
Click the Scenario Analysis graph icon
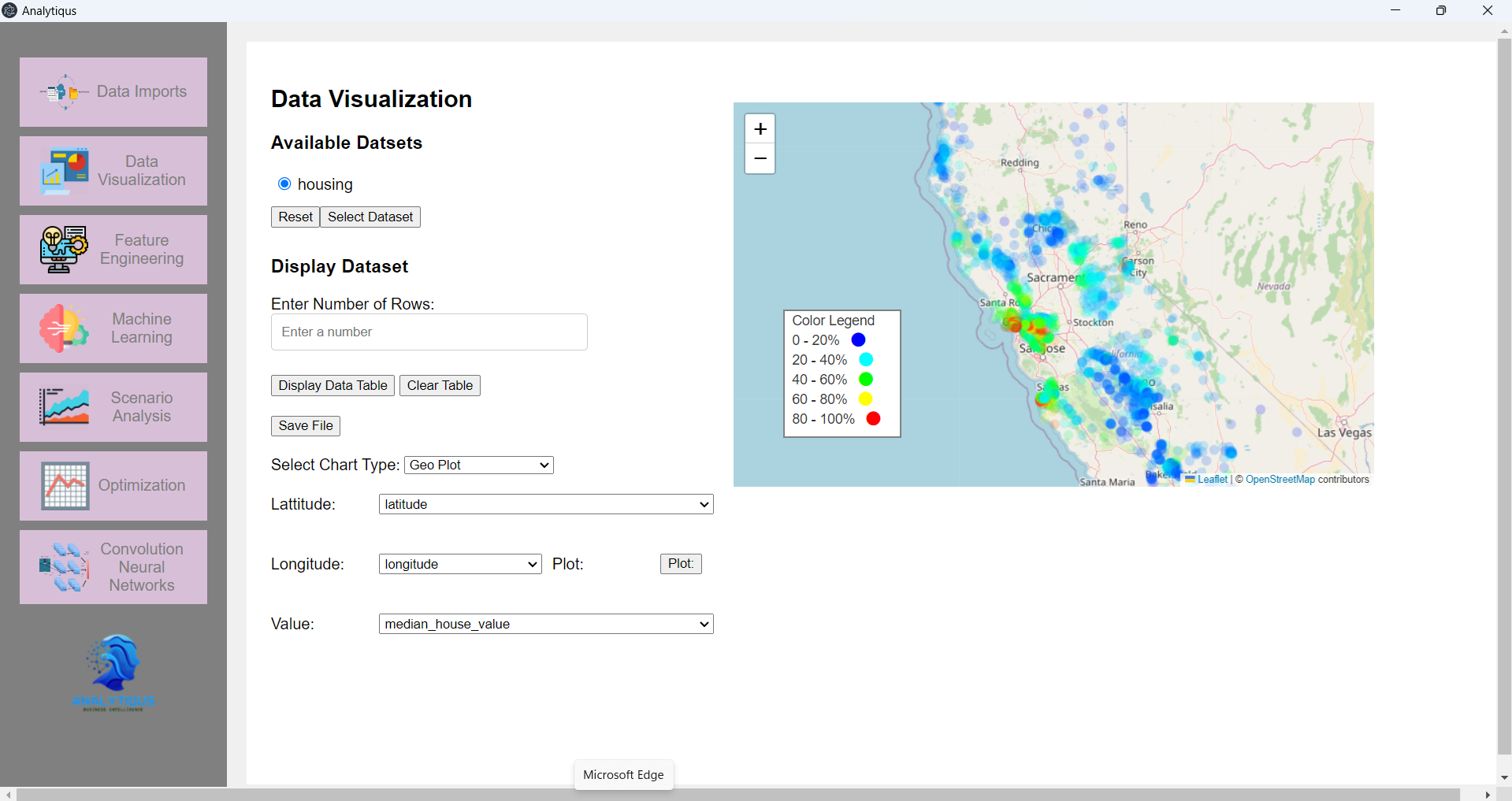(64, 407)
